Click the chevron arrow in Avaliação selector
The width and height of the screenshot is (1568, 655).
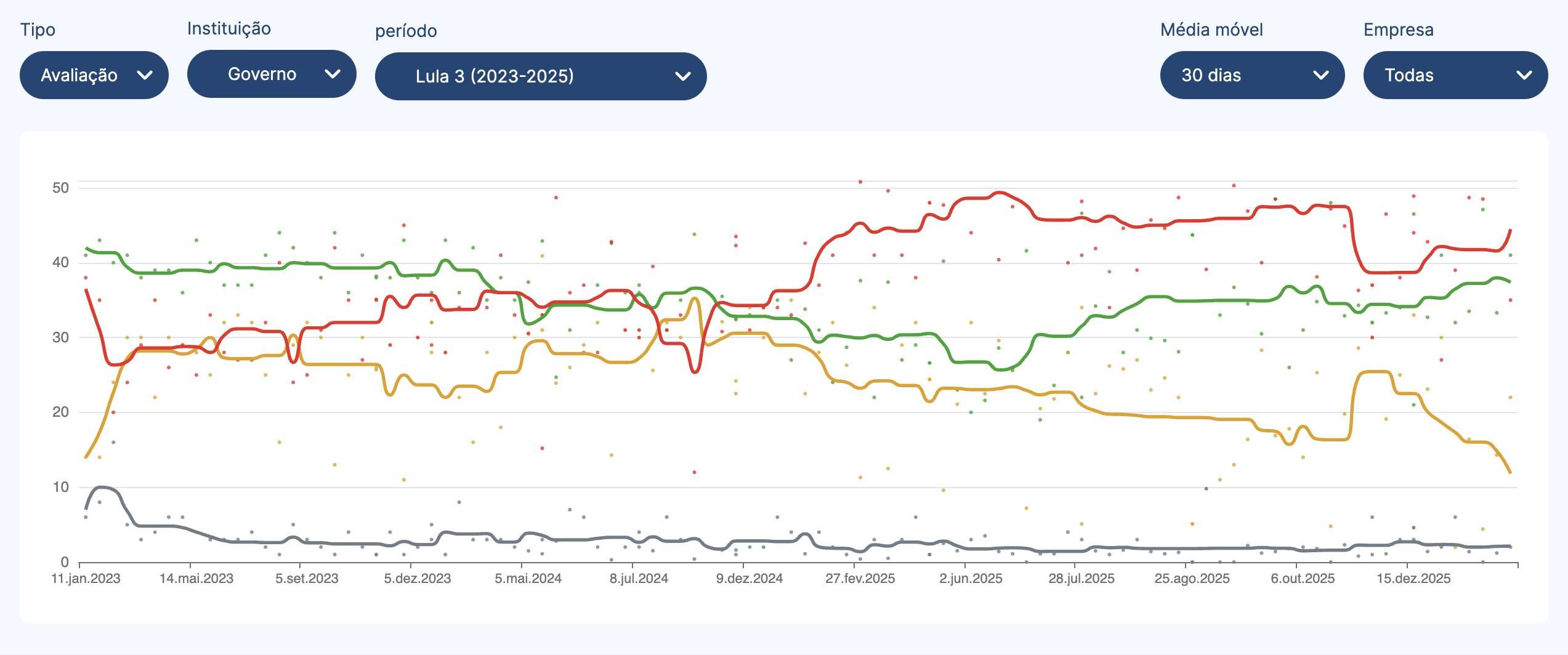145,75
